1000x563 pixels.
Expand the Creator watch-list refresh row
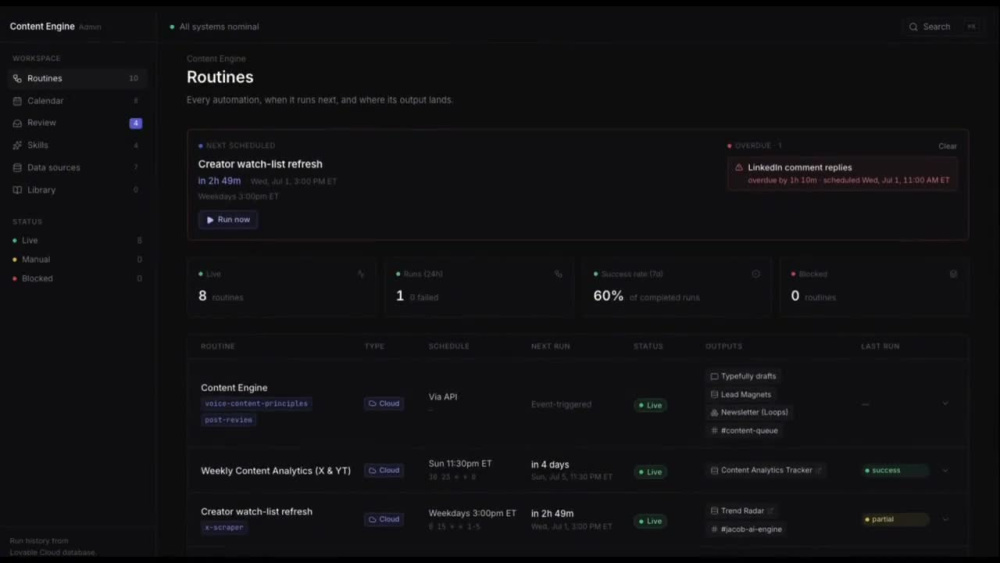(945, 520)
